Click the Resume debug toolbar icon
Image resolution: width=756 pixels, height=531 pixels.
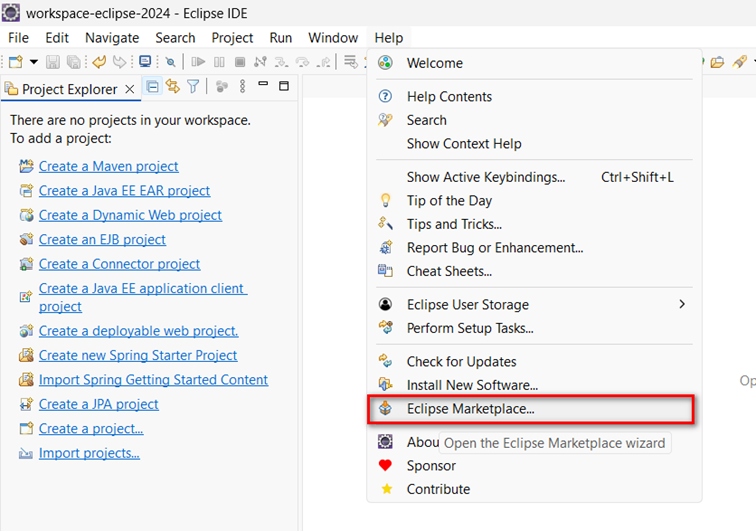point(198,62)
